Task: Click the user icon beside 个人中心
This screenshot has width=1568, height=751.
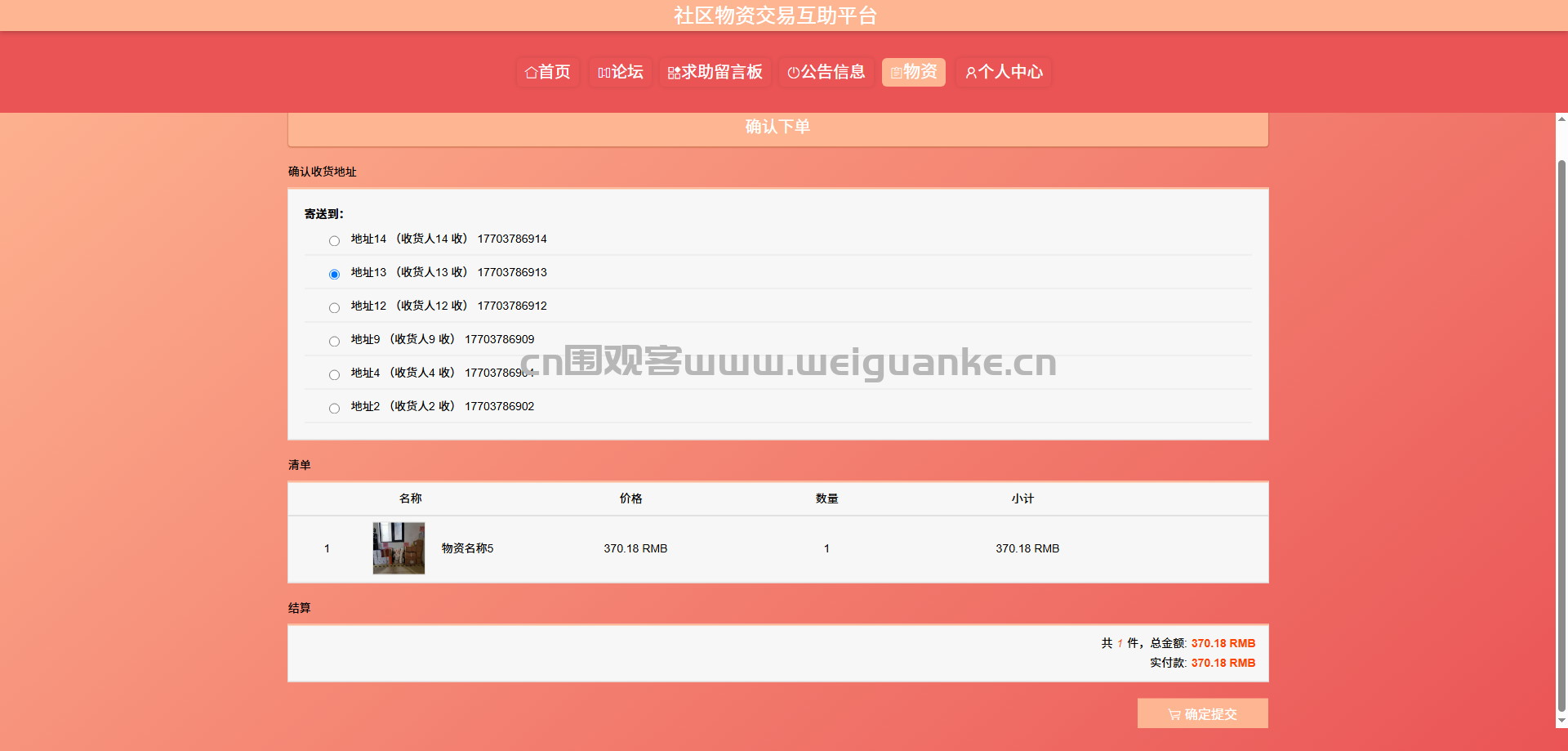Action: [x=971, y=73]
